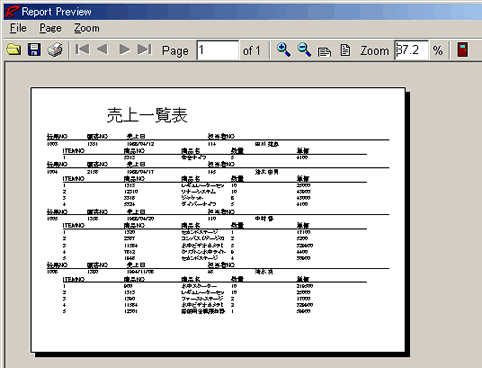The height and width of the screenshot is (368, 482).
Task: Save the report with the floppy disk icon
Action: pos(34,50)
